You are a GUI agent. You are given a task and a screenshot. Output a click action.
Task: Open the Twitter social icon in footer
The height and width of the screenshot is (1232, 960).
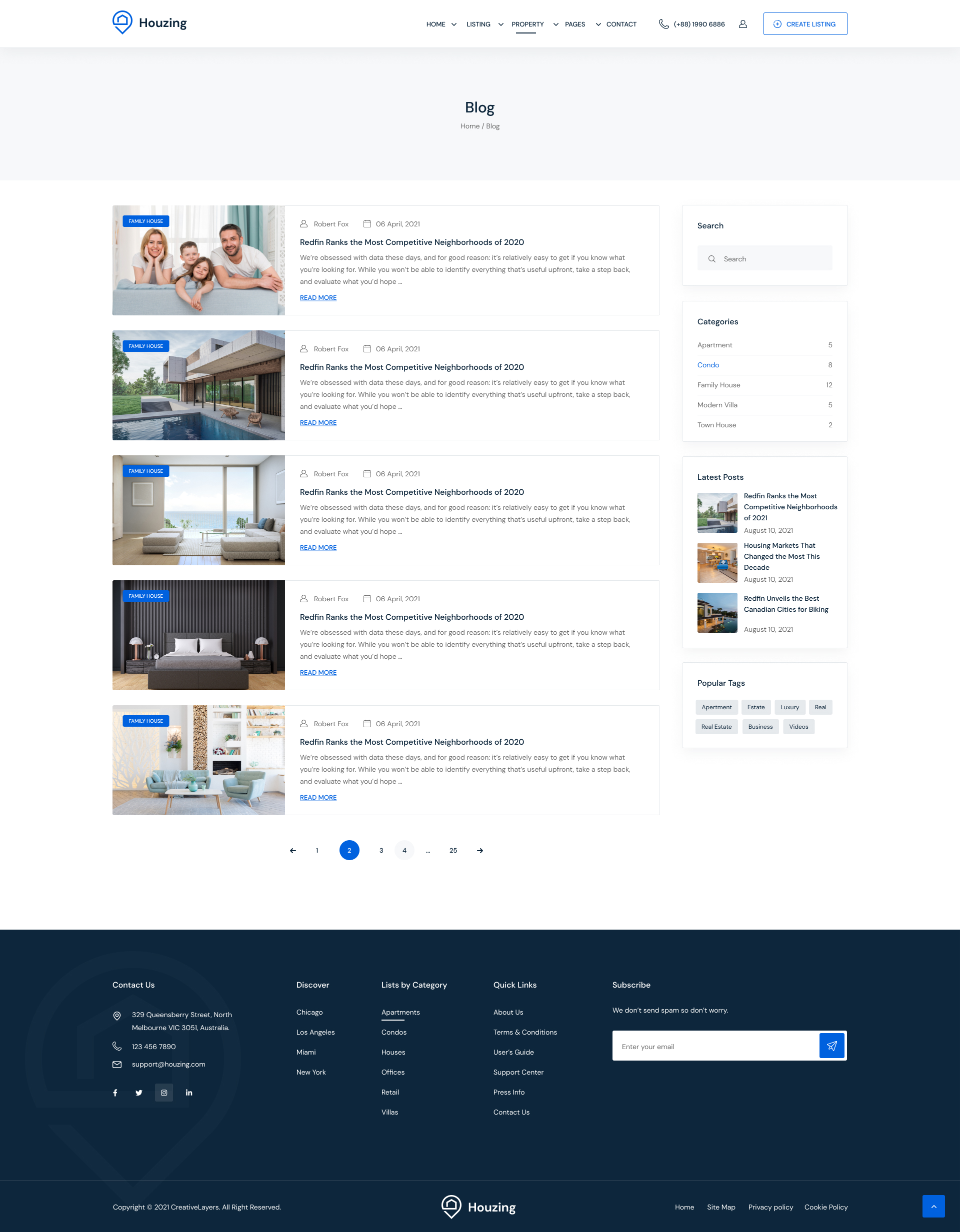point(139,1093)
